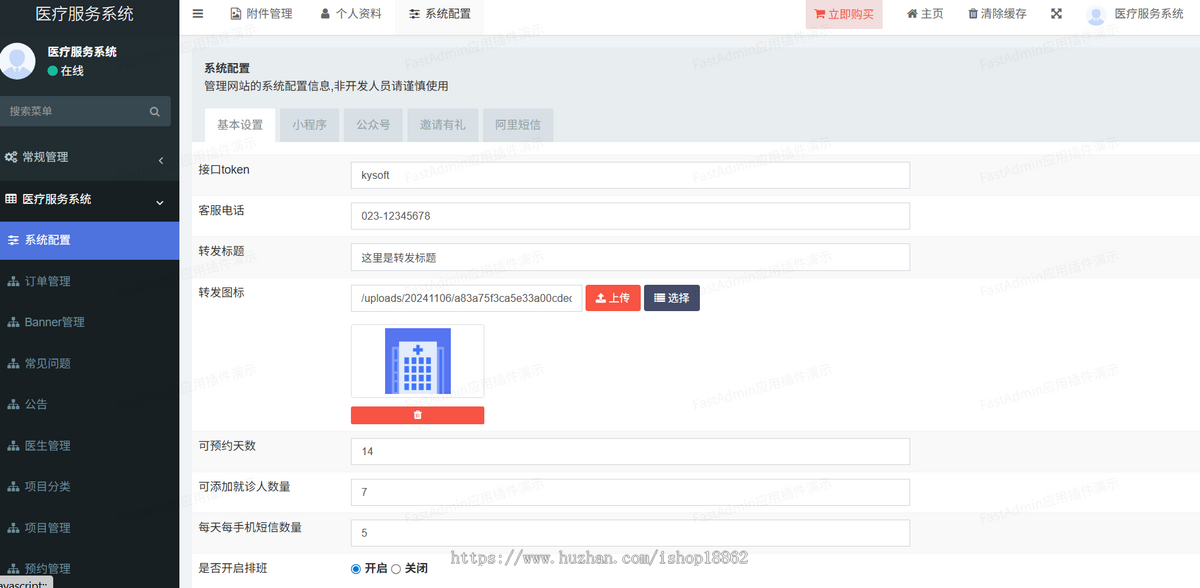Click the fullscreen expand icon
The width and height of the screenshot is (1200, 588).
click(x=1057, y=14)
